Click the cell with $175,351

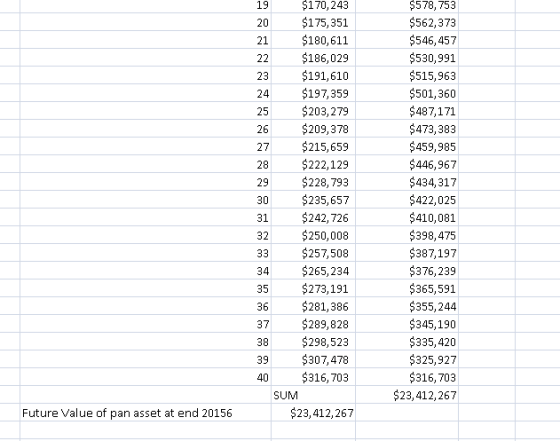(x=314, y=22)
